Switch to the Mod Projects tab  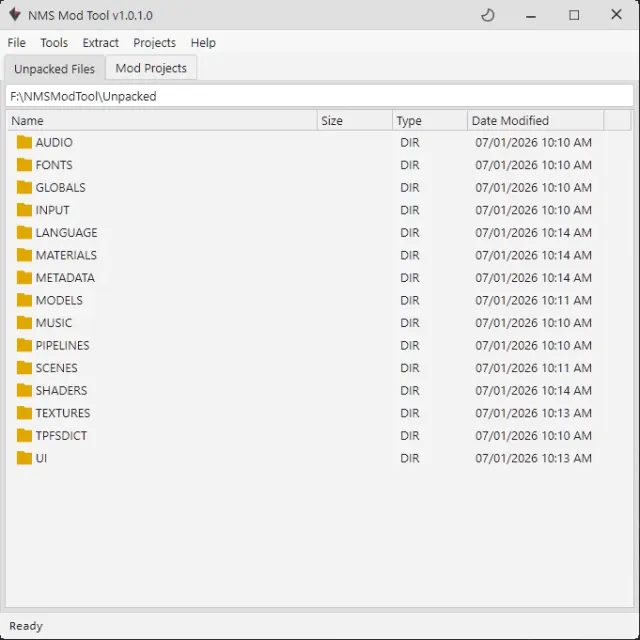click(x=151, y=68)
